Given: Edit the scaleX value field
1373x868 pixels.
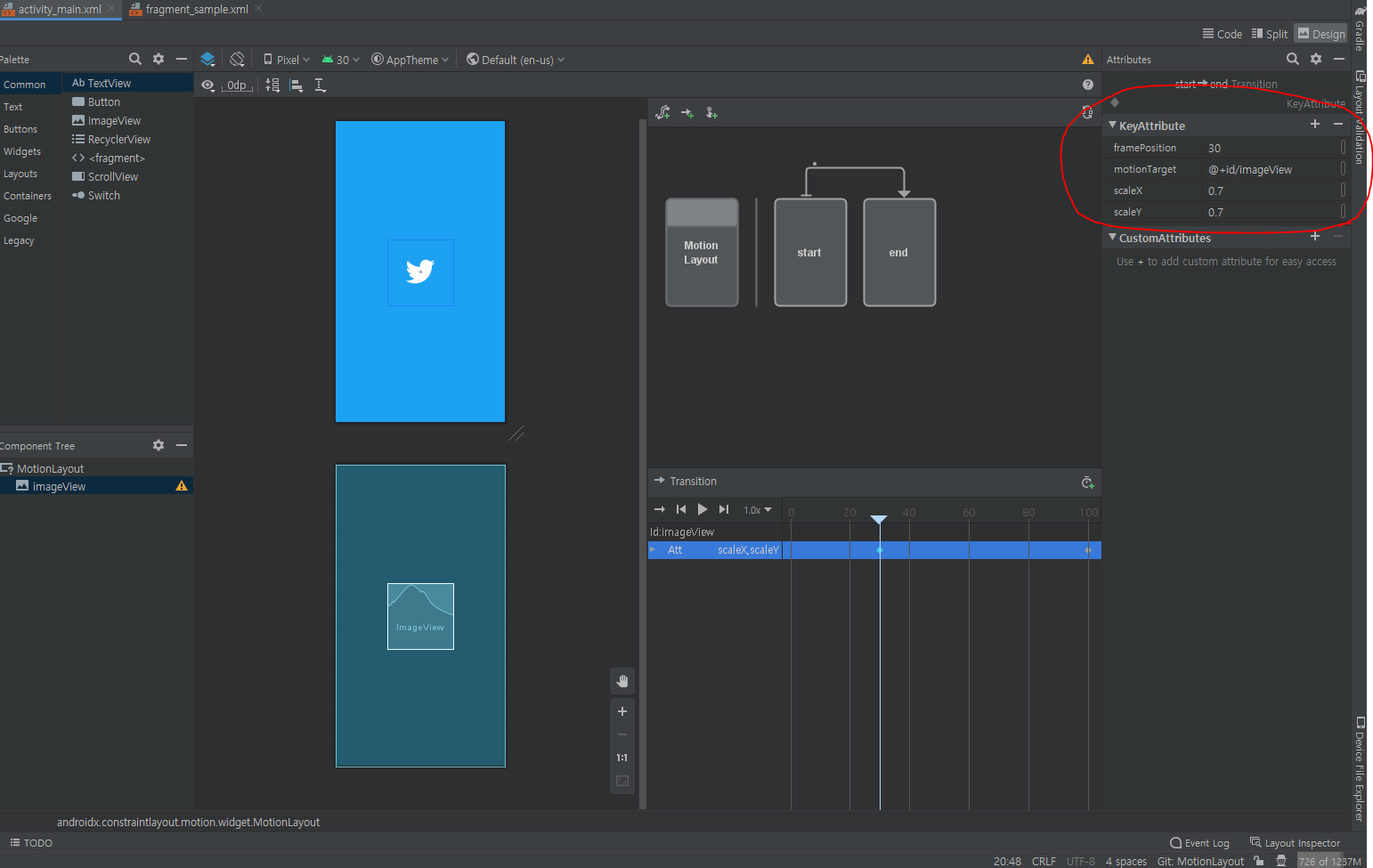Looking at the screenshot, I should tap(1271, 191).
